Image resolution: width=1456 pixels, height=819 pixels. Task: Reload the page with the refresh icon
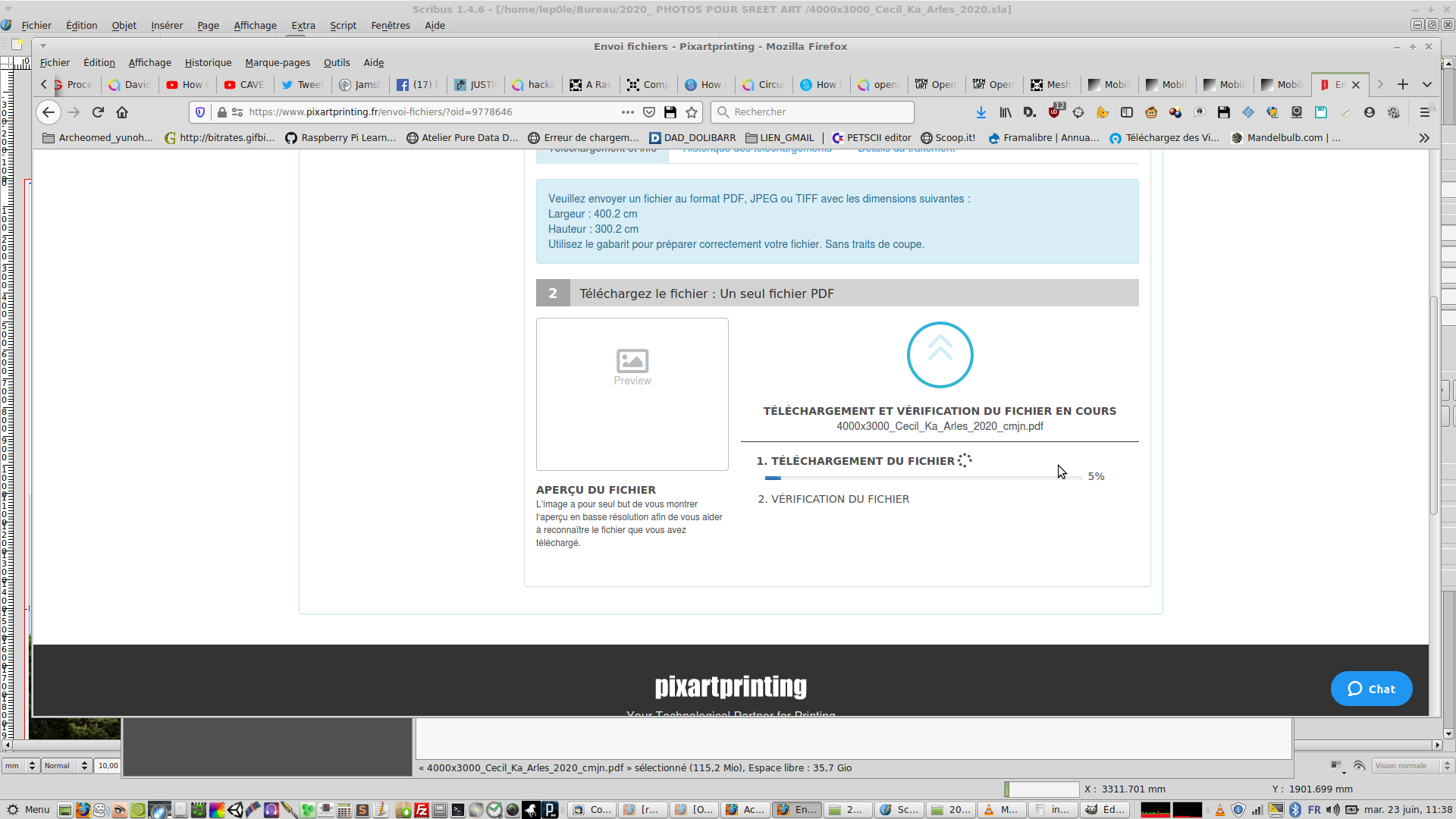(98, 112)
